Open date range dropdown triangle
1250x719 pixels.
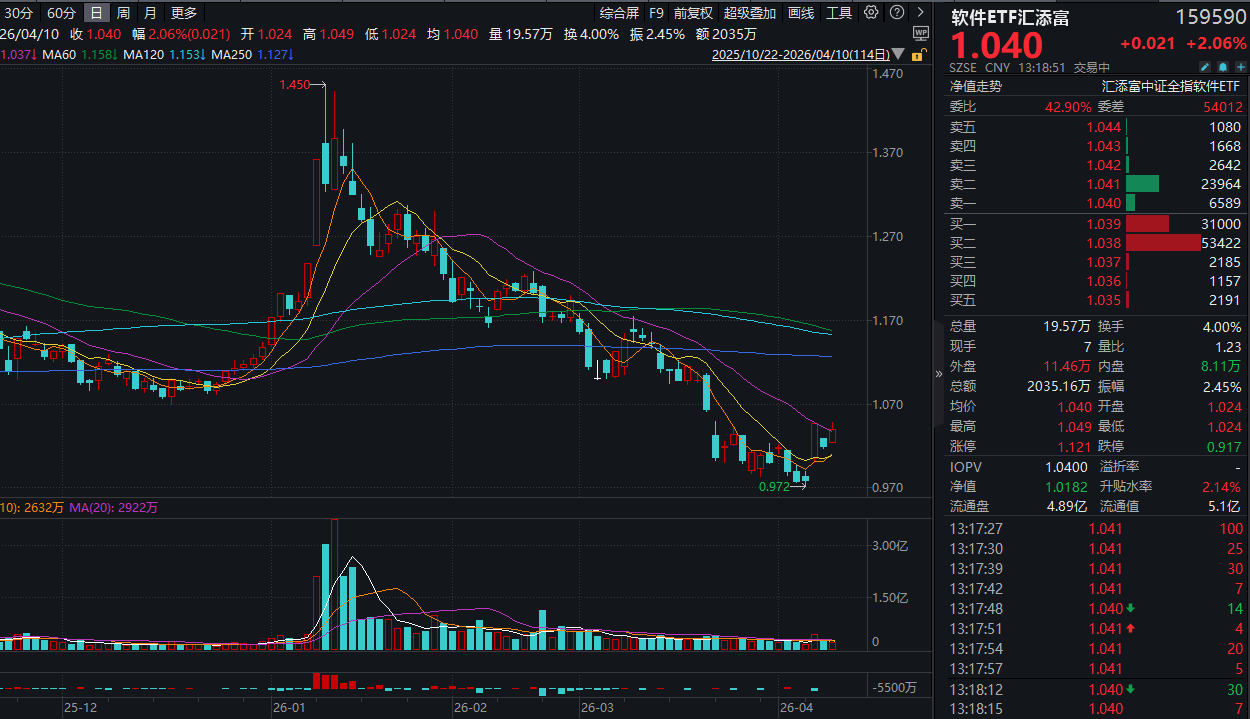pyautogui.click(x=897, y=54)
